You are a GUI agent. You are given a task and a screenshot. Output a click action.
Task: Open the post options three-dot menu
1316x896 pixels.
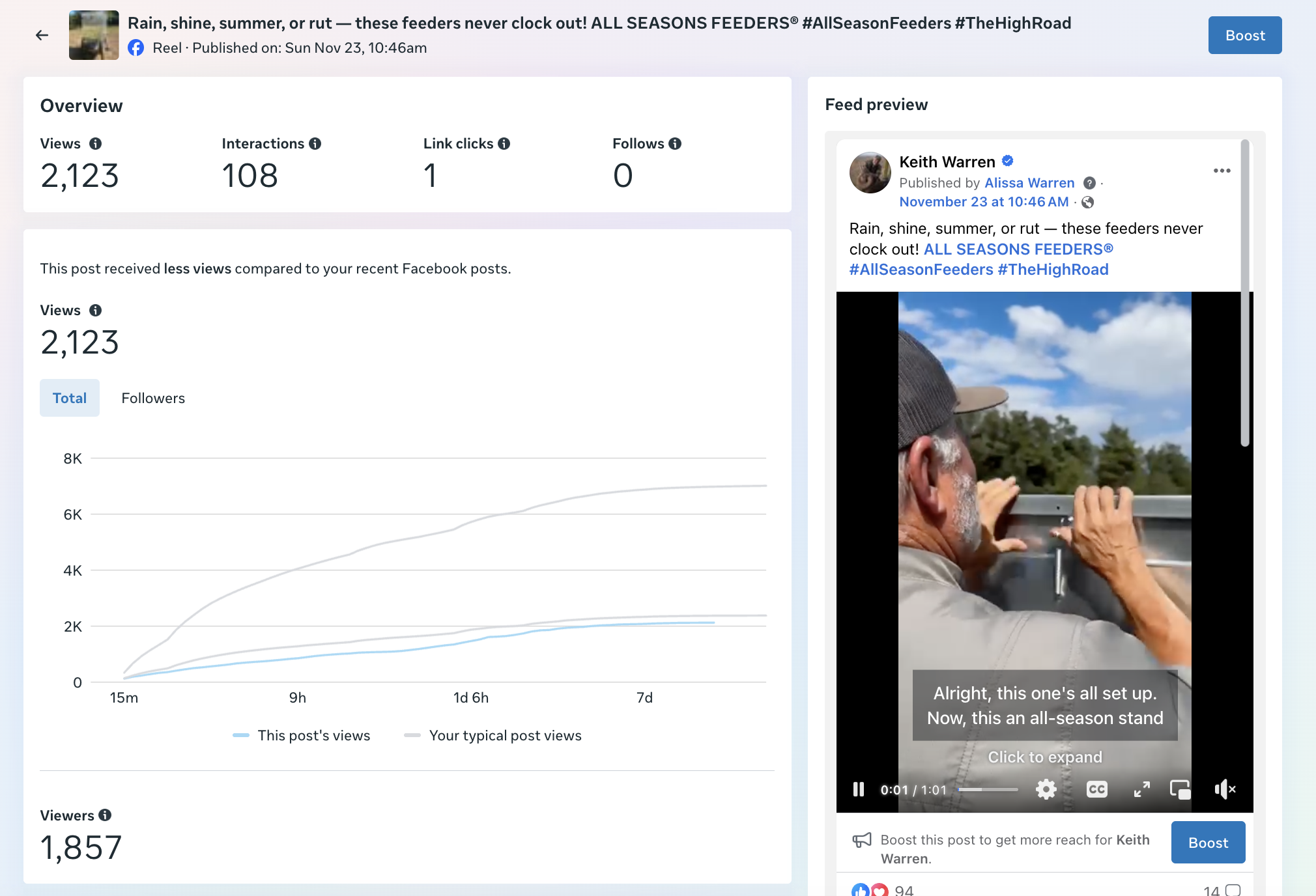(1222, 171)
